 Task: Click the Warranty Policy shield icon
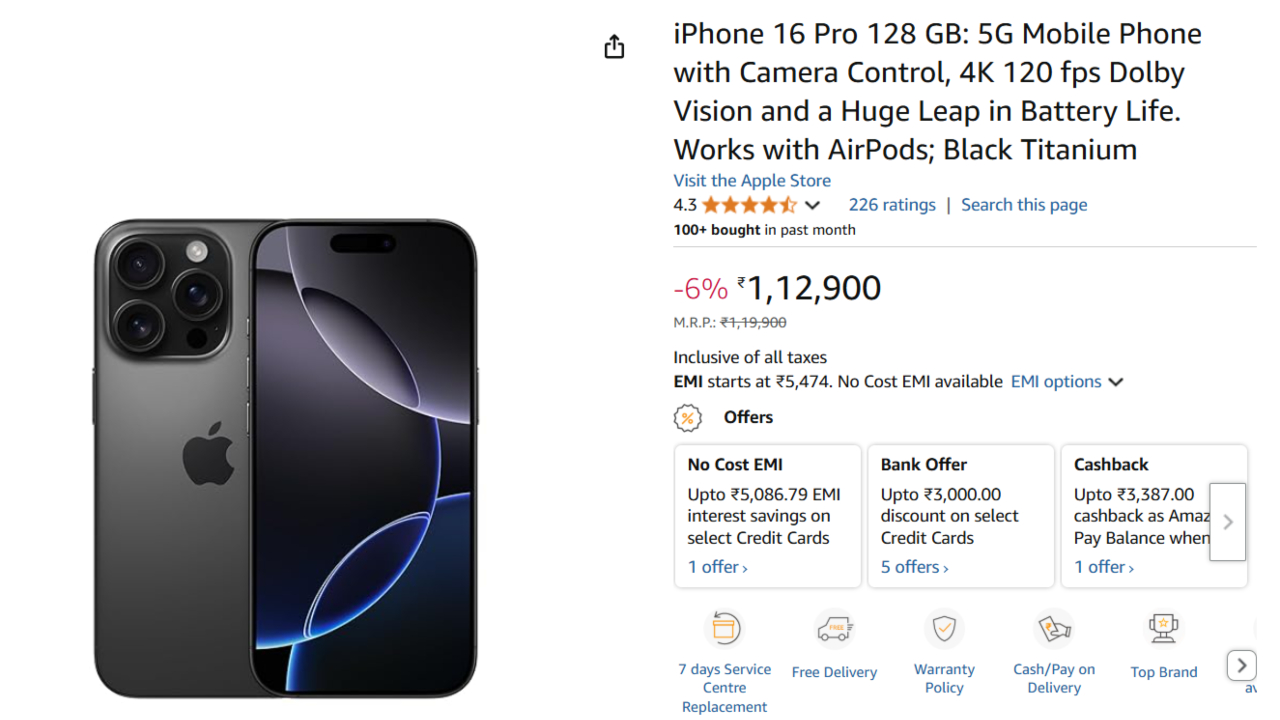944,629
